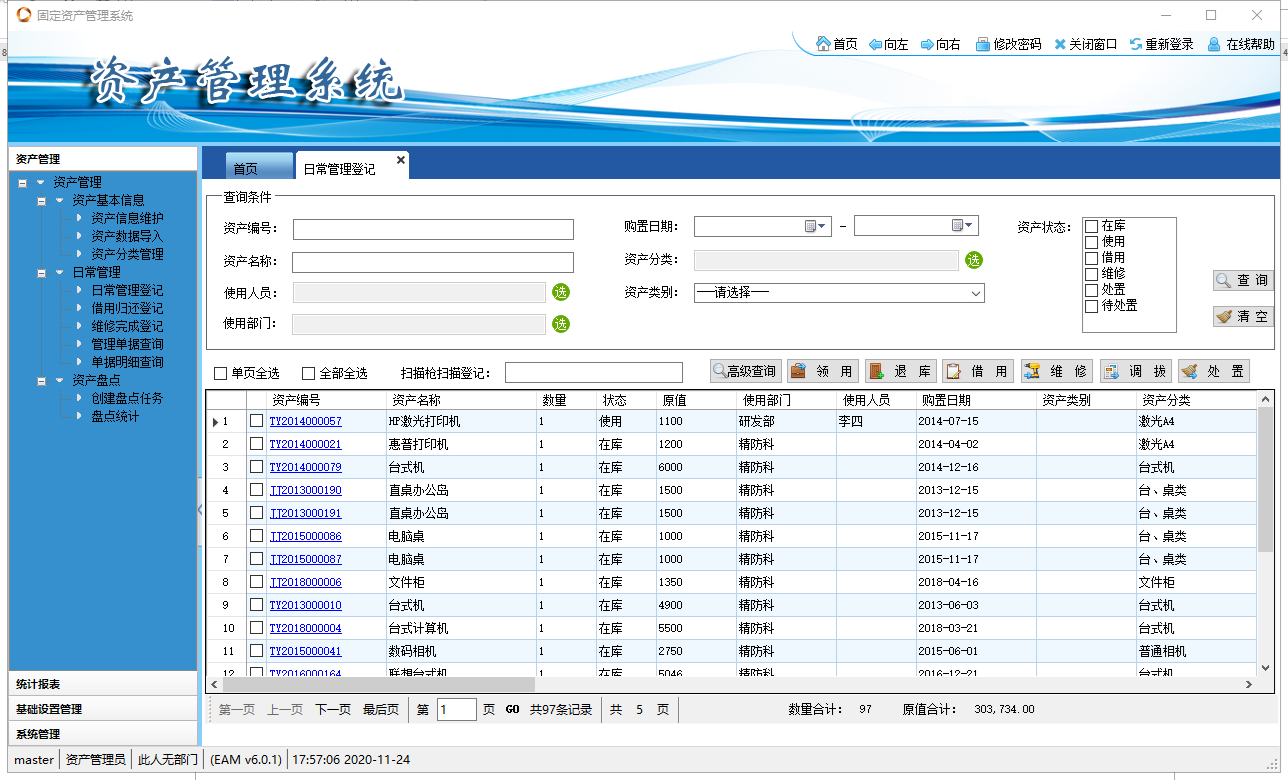Click the 维修 repair toolbar button
The width and height of the screenshot is (1288, 780).
click(1057, 371)
